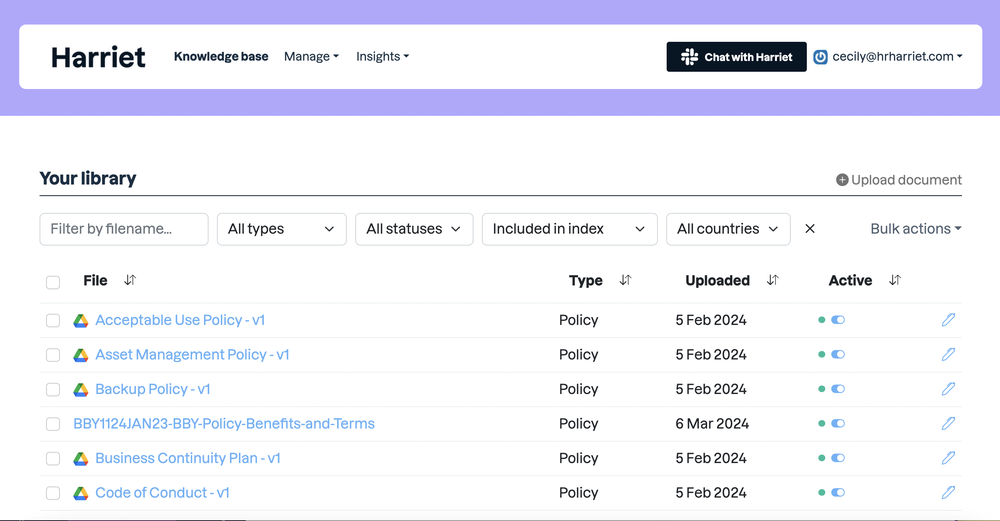Click the Chat with Harriet button
Viewport: 1000px width, 521px height.
click(x=736, y=57)
